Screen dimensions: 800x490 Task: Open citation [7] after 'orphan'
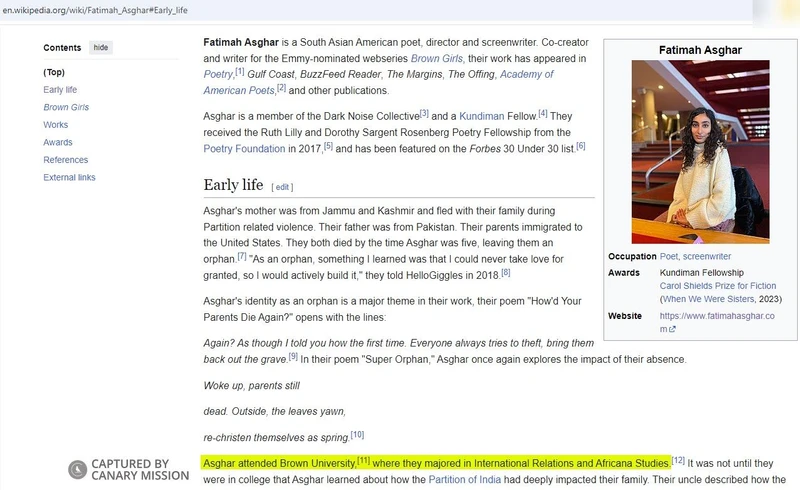coord(242,256)
